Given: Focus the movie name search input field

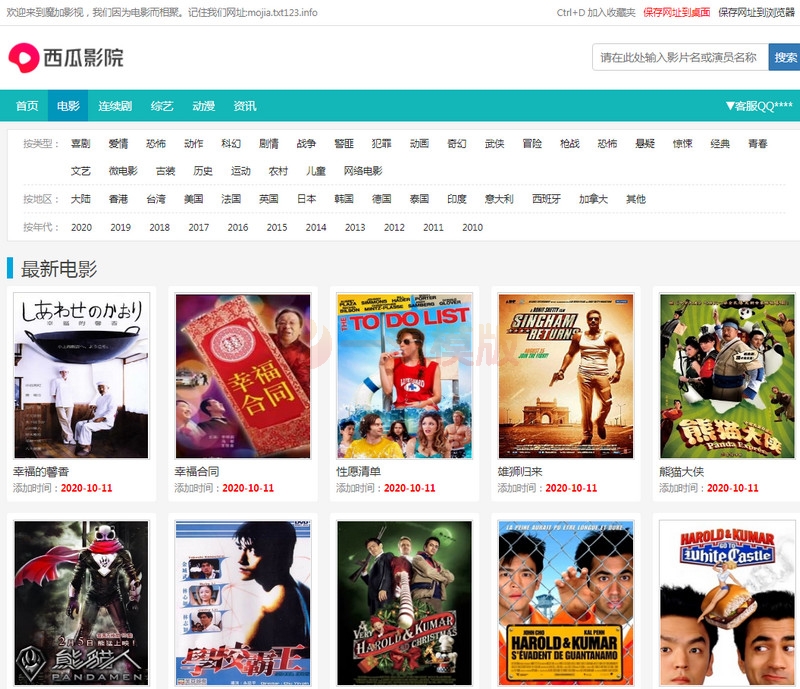Looking at the screenshot, I should click(679, 58).
